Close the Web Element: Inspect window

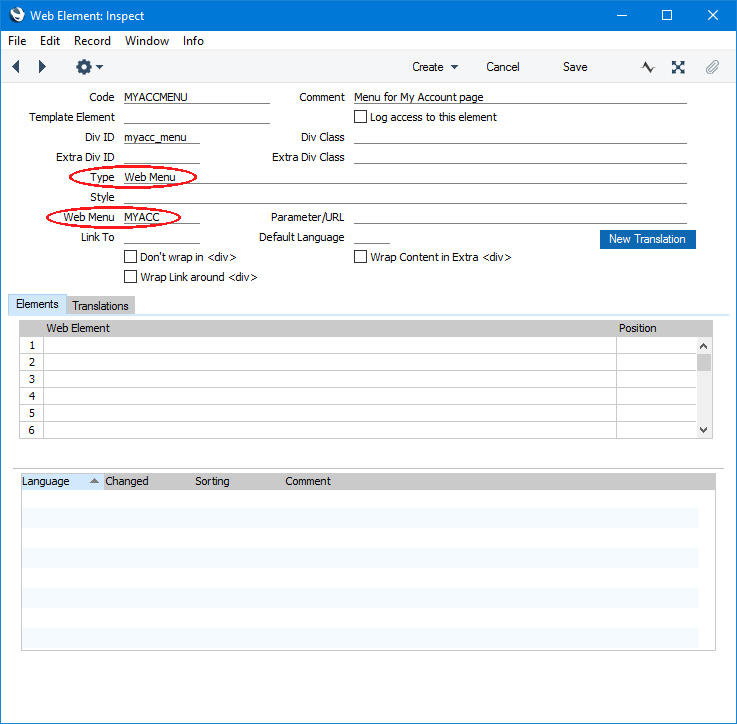tap(713, 16)
